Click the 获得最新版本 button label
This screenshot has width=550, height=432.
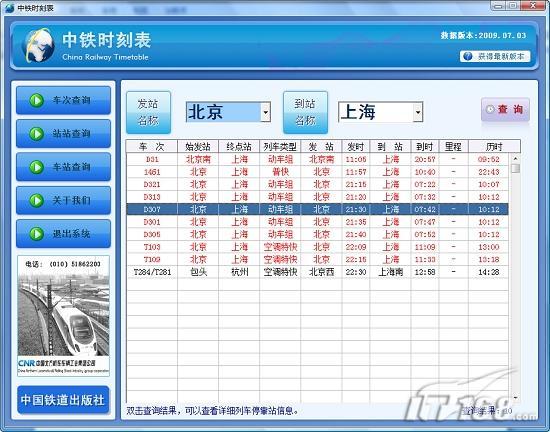[x=501, y=56]
